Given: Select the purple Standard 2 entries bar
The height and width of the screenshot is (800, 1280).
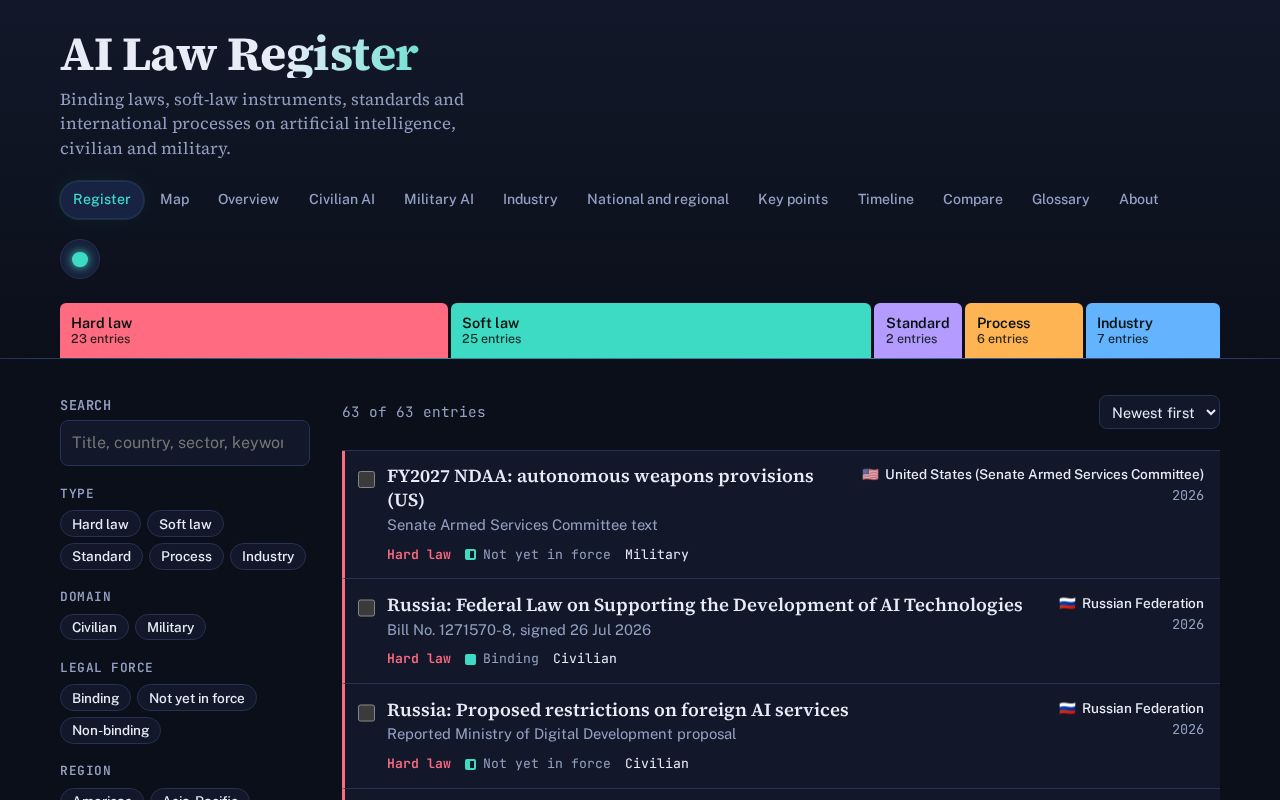Looking at the screenshot, I should [x=918, y=330].
